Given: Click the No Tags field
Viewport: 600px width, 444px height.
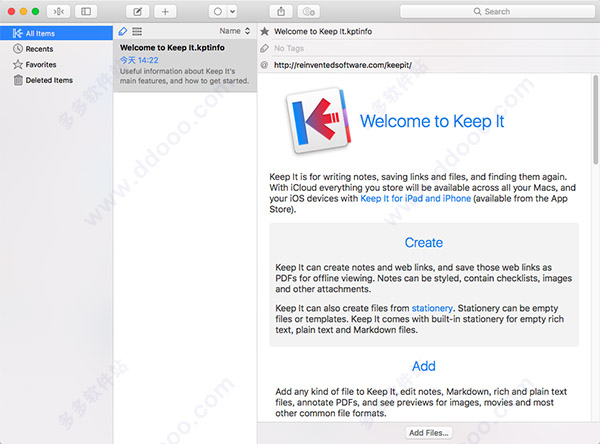Looking at the screenshot, I should (x=289, y=48).
